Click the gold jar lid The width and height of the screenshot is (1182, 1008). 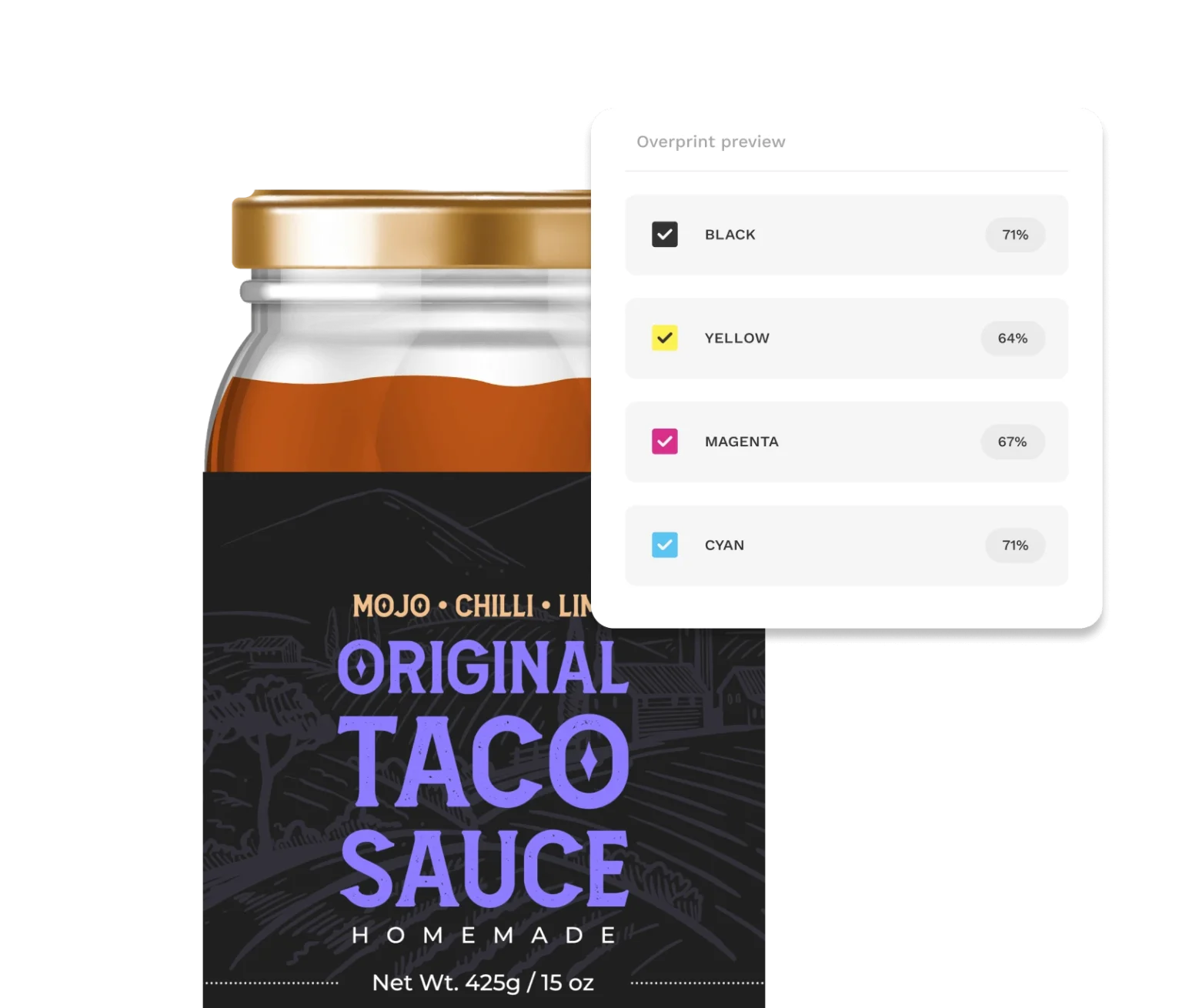tap(412, 229)
